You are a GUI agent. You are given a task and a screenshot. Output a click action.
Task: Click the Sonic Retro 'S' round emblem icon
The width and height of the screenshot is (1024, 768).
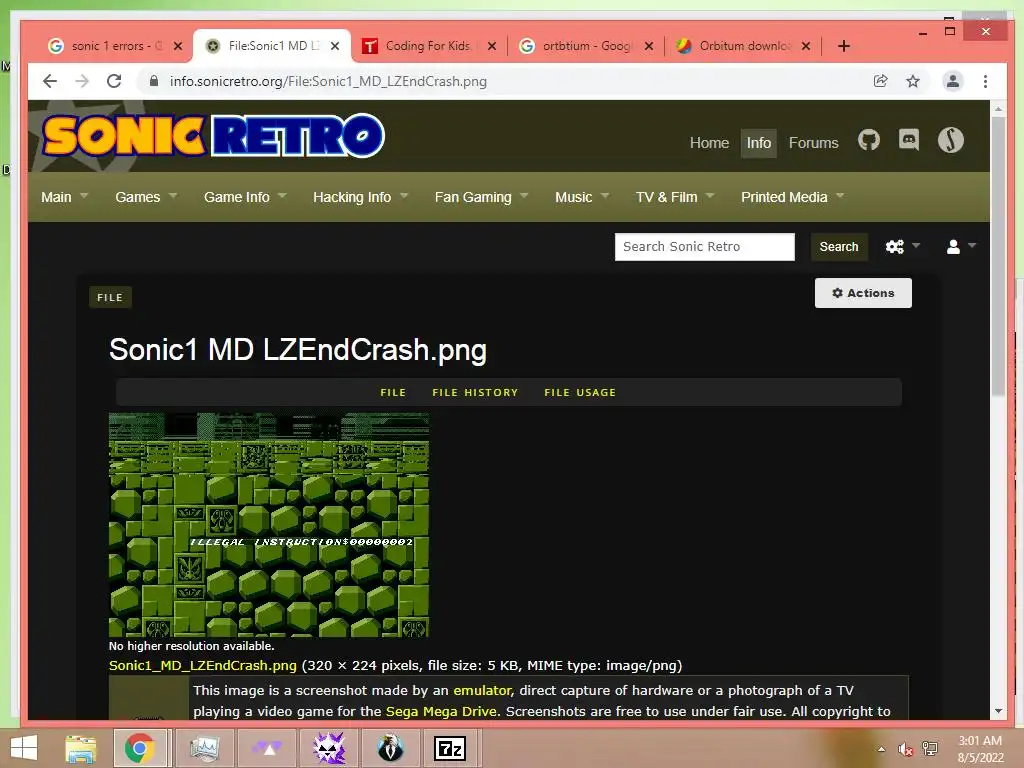coord(950,140)
